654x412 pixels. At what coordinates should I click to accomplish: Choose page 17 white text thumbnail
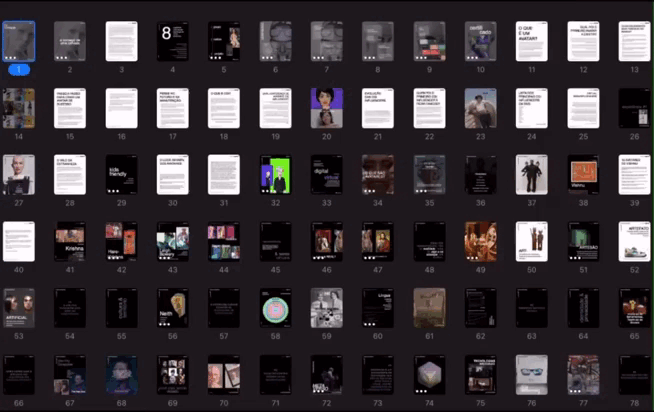(x=173, y=108)
